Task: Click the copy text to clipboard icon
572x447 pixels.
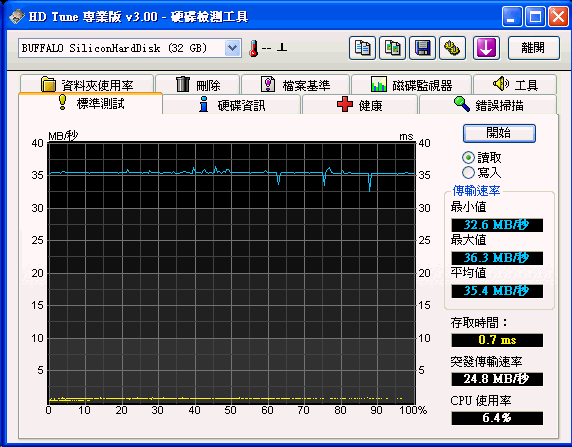Action: click(362, 48)
